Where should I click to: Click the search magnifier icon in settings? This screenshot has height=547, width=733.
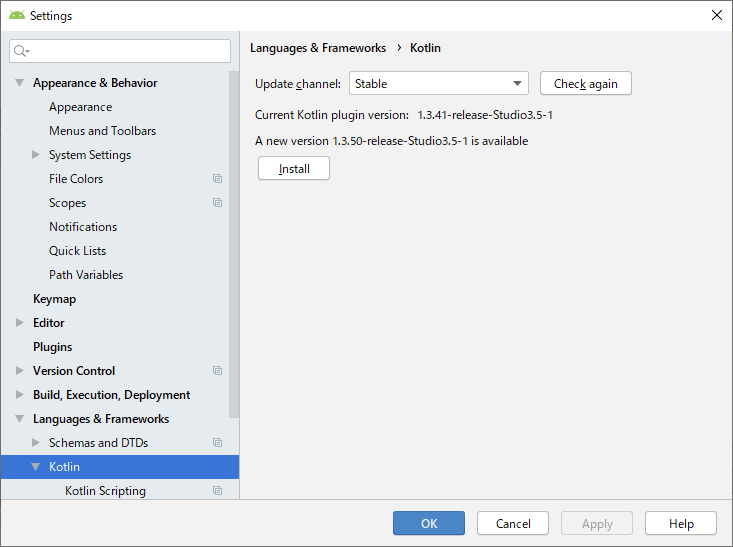[21, 51]
